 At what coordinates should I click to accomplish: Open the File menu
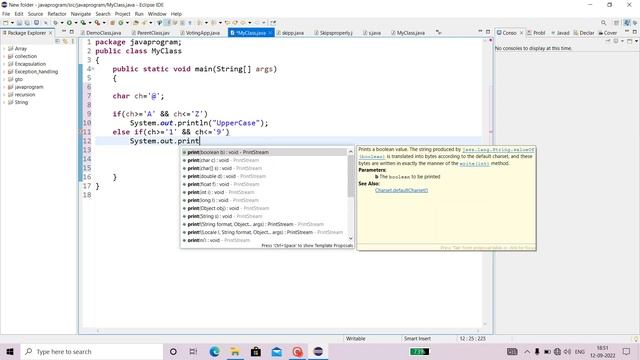click(6, 14)
